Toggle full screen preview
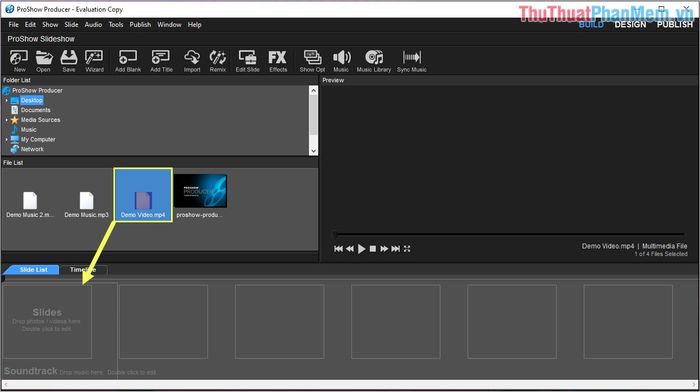 (407, 249)
